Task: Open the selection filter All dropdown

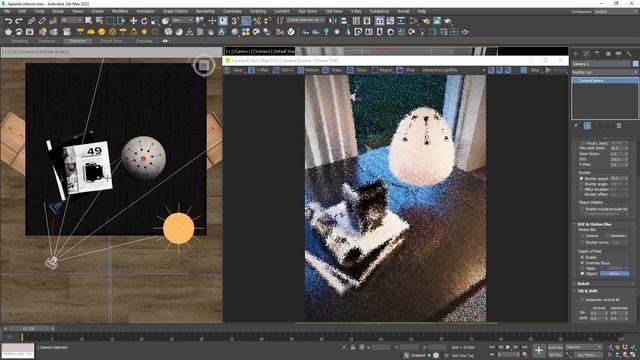Action: [x=71, y=20]
